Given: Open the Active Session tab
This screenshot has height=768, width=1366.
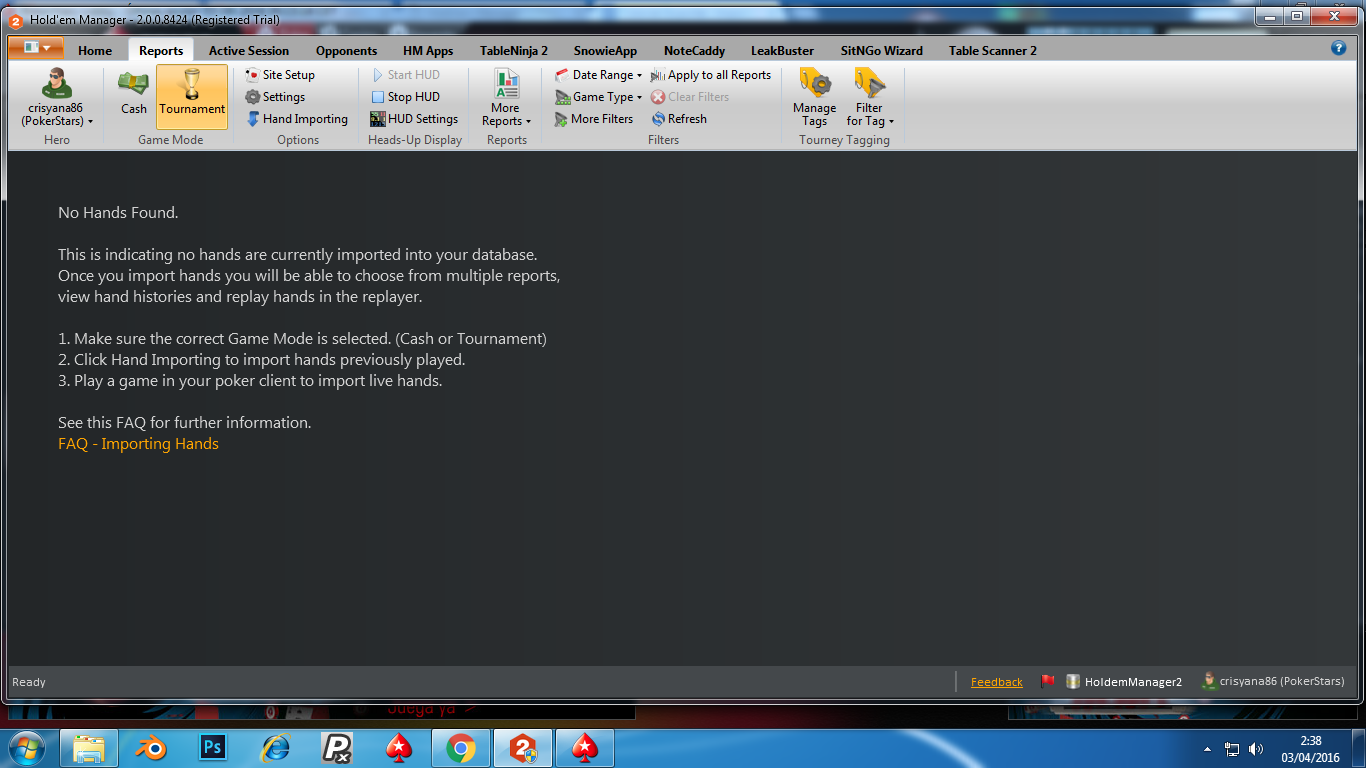Looking at the screenshot, I should pos(249,51).
